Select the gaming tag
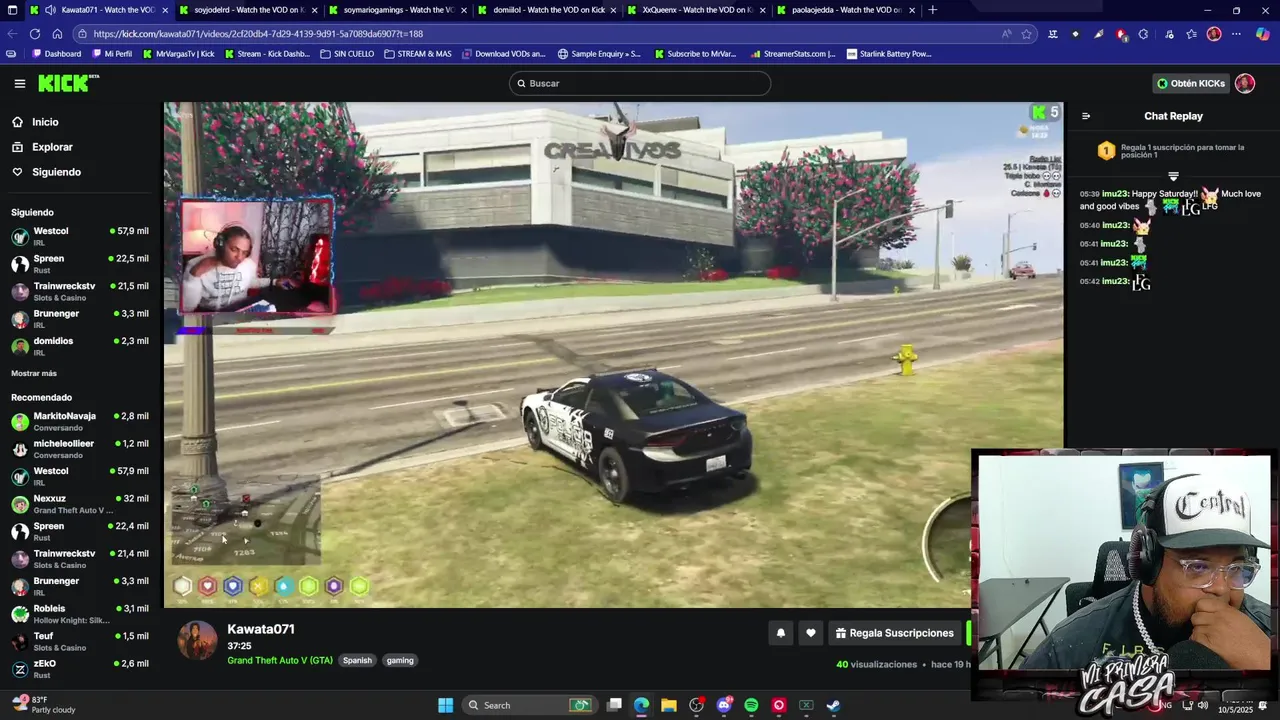The image size is (1280, 720). tap(400, 660)
